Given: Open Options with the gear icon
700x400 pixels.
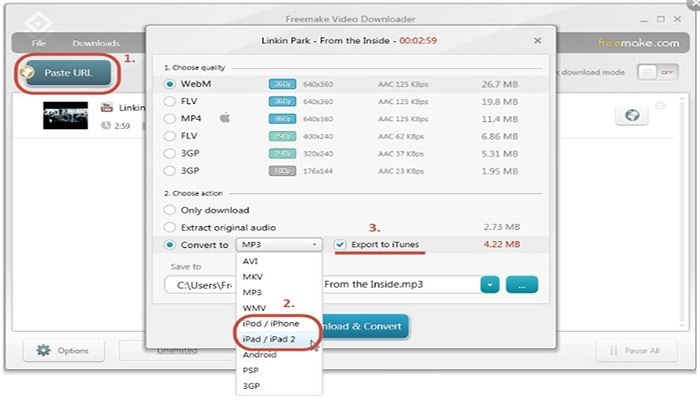Looking at the screenshot, I should (x=63, y=350).
